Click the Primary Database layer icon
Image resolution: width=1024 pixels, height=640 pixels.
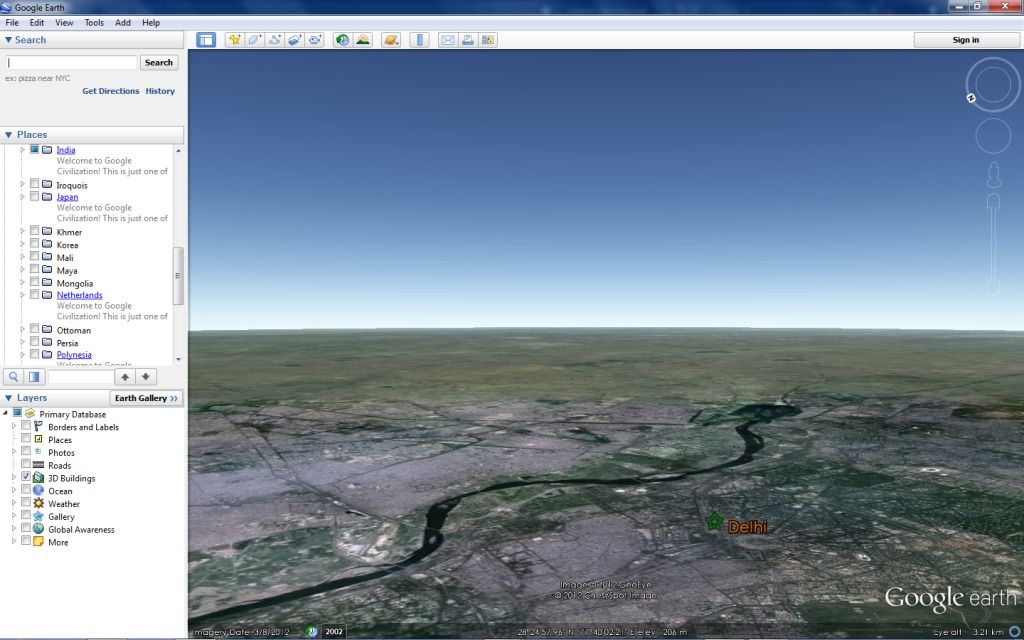pos(29,413)
